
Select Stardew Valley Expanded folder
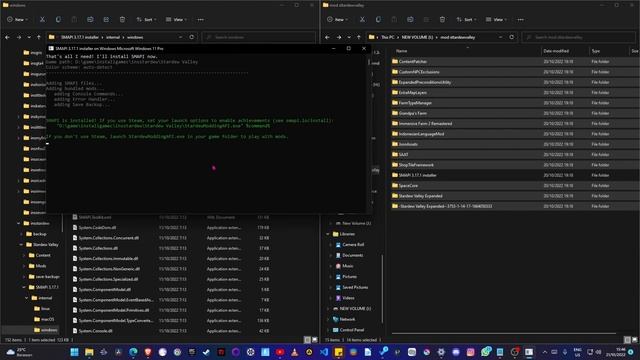[513, 196]
